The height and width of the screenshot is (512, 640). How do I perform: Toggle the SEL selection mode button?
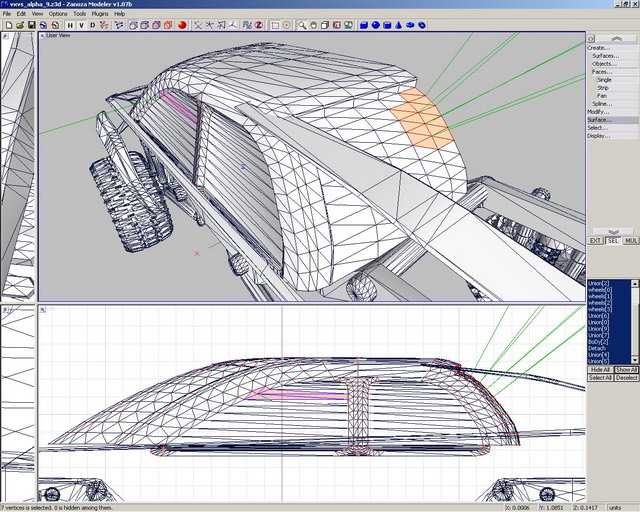click(612, 240)
